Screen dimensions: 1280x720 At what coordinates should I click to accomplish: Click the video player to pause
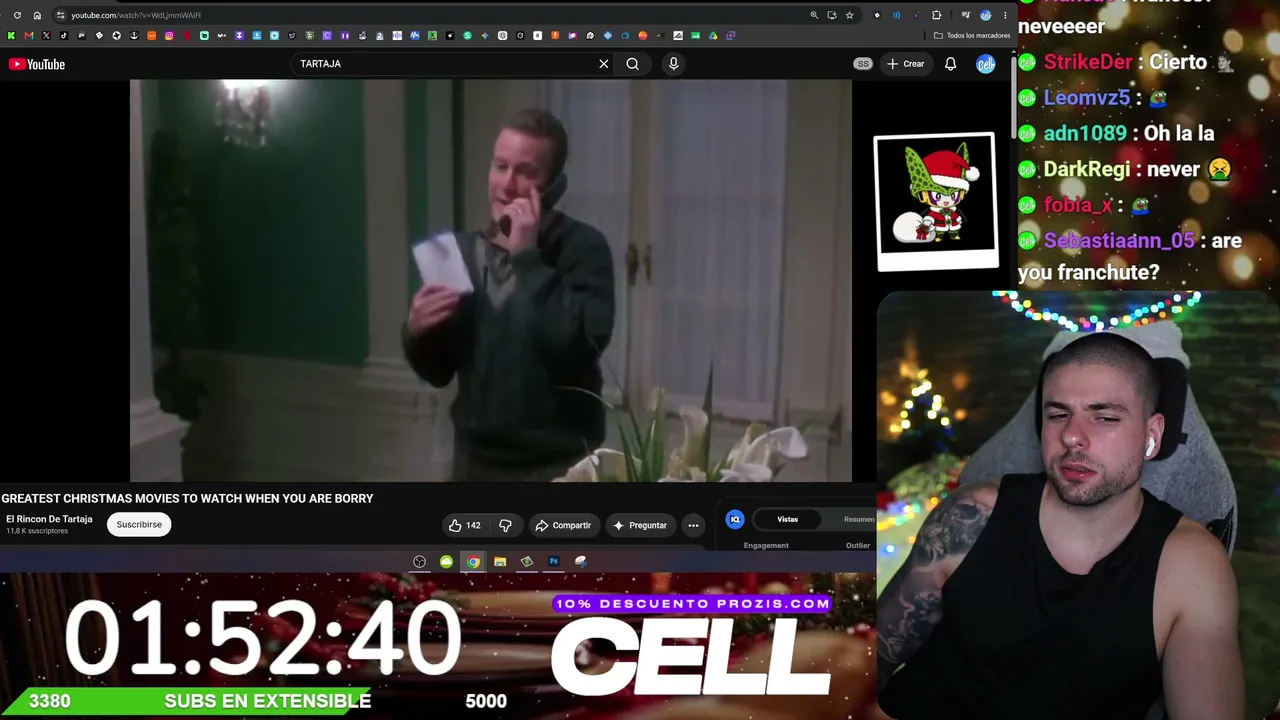click(491, 281)
